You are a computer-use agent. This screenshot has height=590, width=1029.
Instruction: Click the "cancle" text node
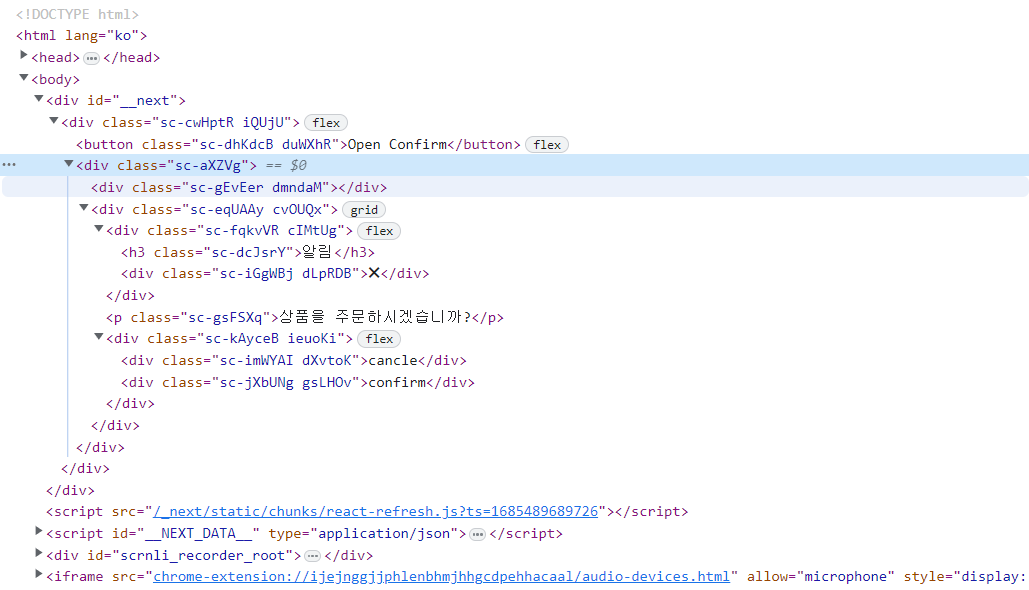click(393, 360)
